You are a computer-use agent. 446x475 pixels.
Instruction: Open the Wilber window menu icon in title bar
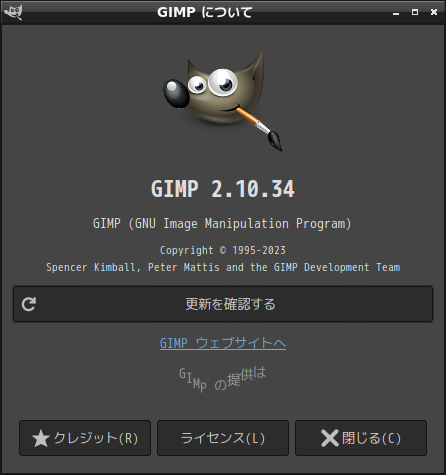[x=13, y=12]
